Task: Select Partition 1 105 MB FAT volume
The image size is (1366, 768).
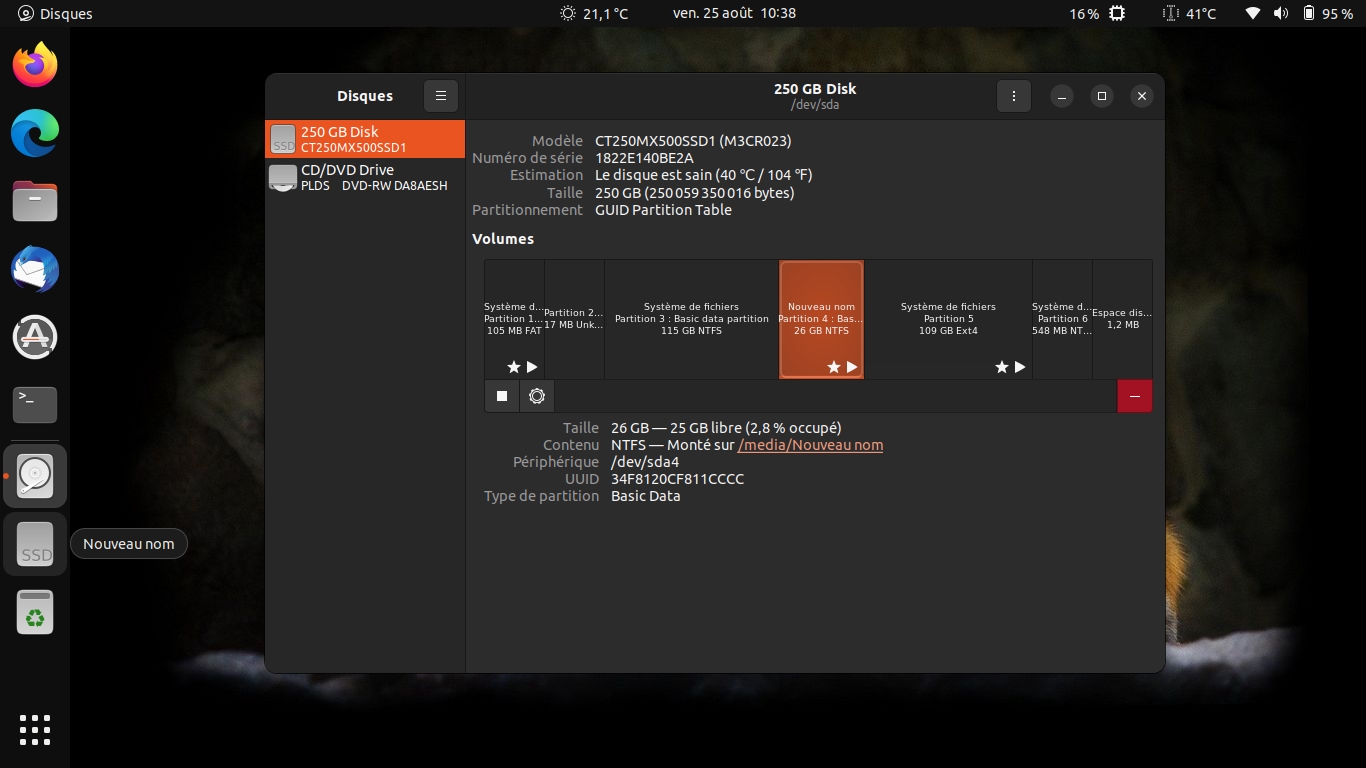Action: pyautogui.click(x=514, y=319)
